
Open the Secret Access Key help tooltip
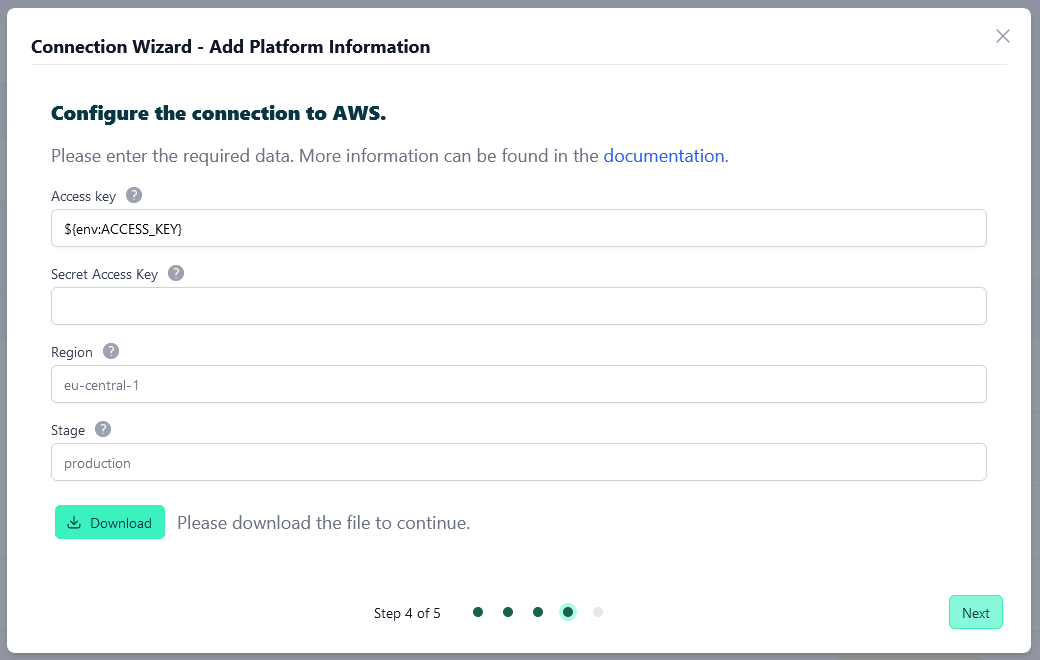click(x=176, y=272)
